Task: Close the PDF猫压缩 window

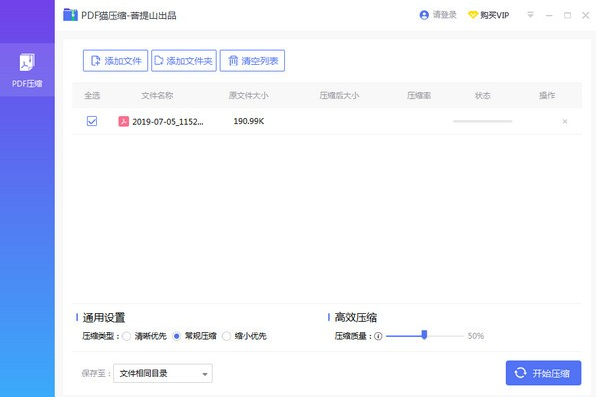Action: pos(586,15)
